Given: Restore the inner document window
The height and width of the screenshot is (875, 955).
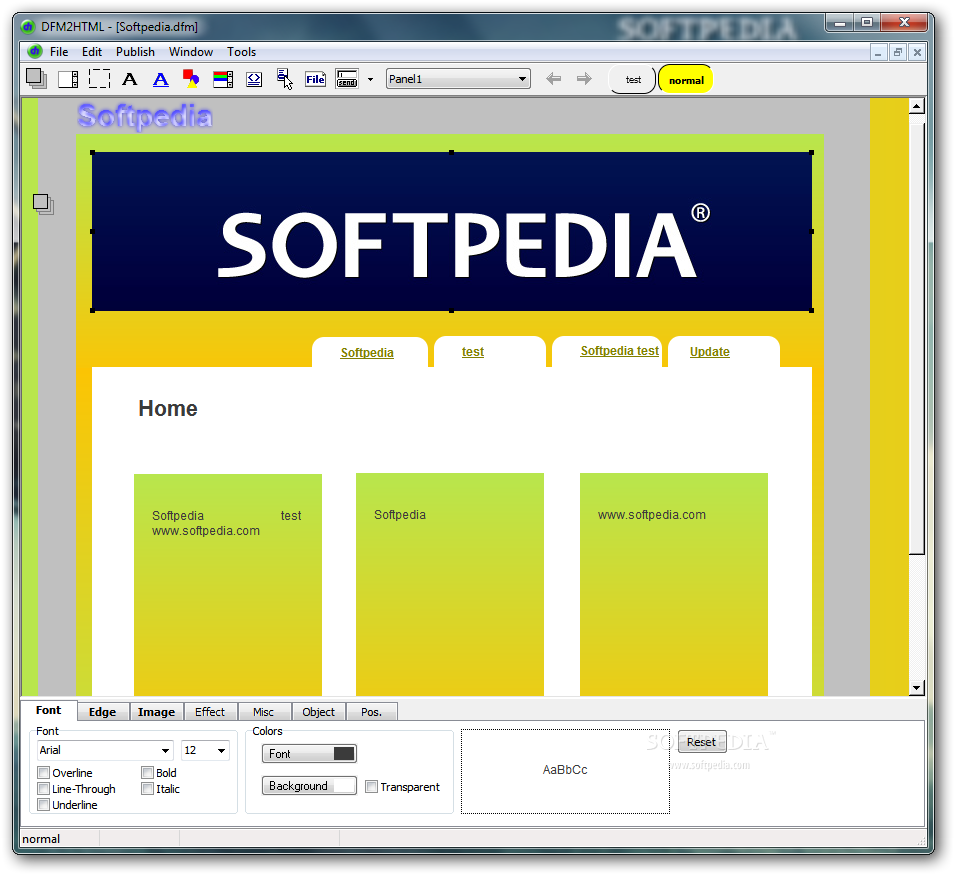Looking at the screenshot, I should click(x=897, y=53).
